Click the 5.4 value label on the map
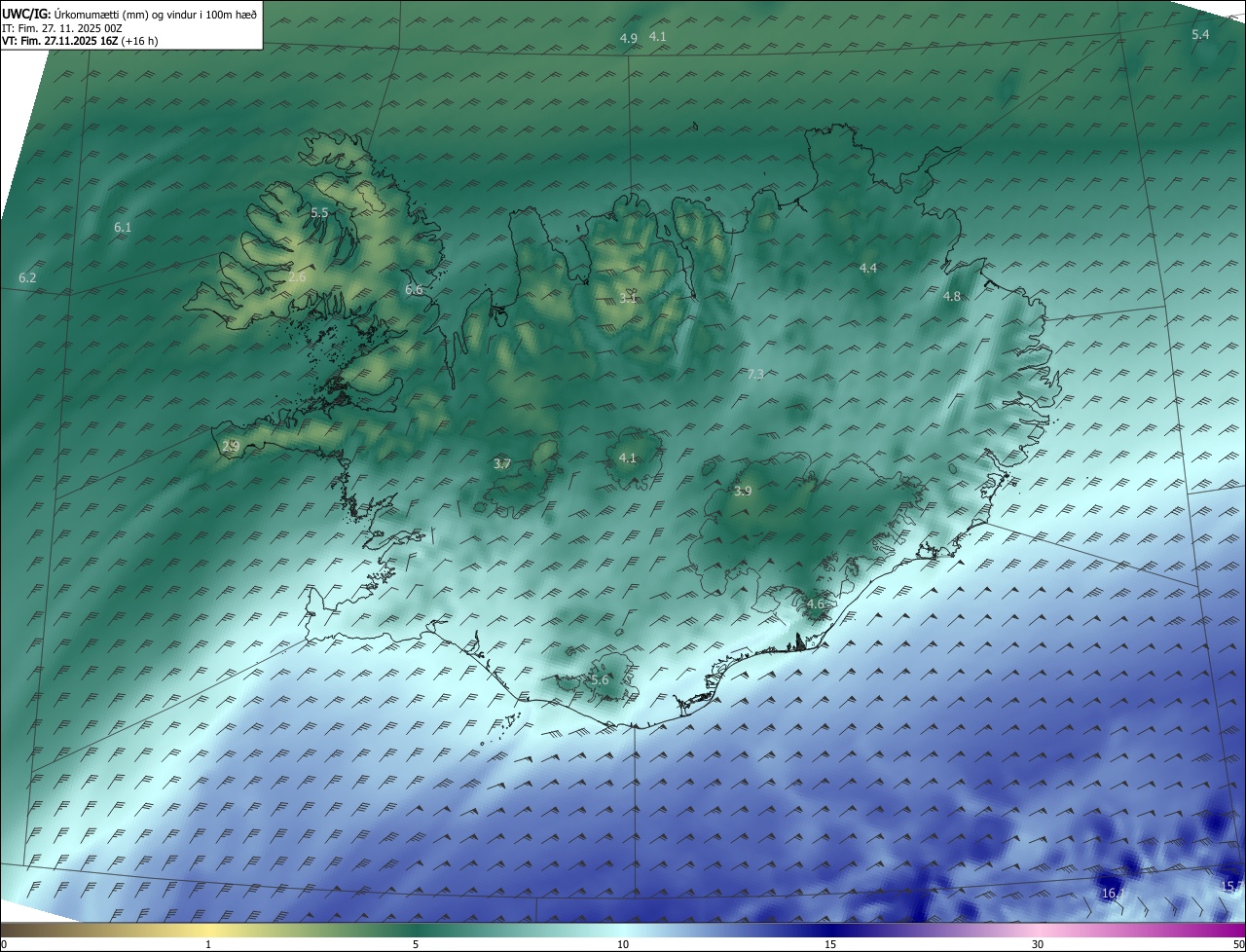 [x=1200, y=34]
